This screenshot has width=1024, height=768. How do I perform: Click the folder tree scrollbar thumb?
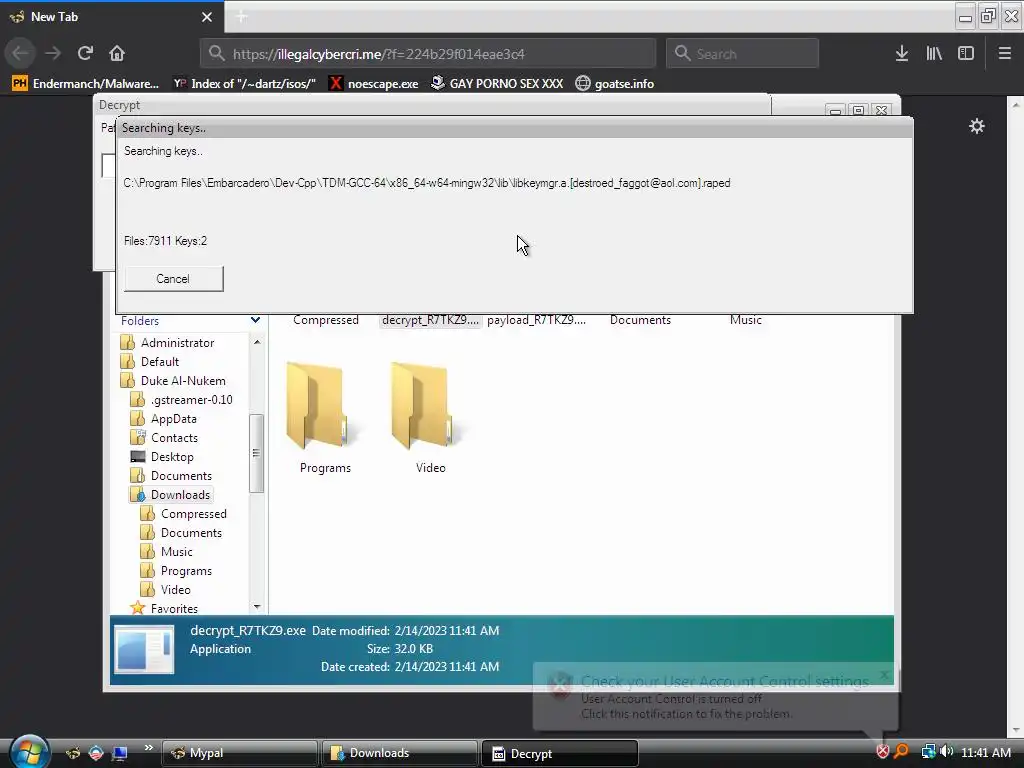tap(257, 453)
